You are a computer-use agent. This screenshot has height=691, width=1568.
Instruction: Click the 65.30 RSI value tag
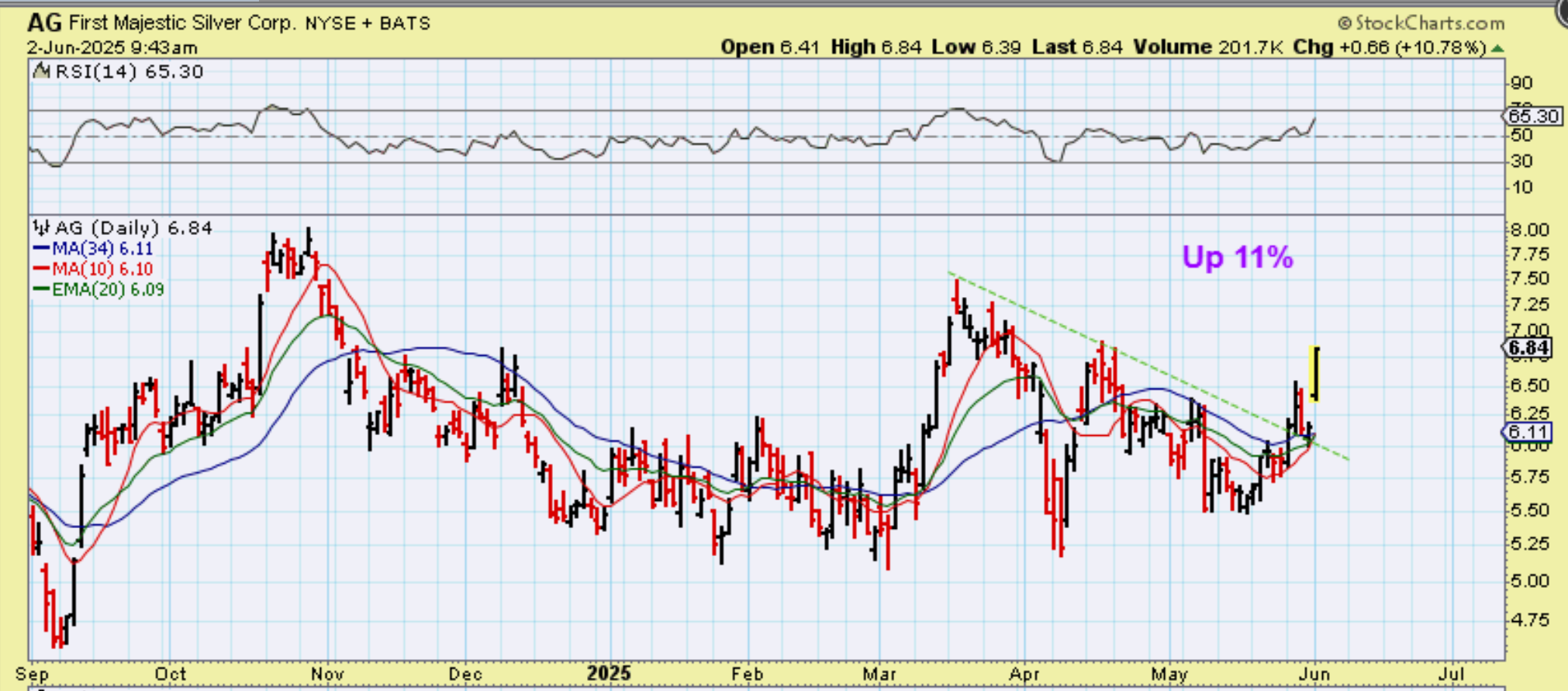1533,116
